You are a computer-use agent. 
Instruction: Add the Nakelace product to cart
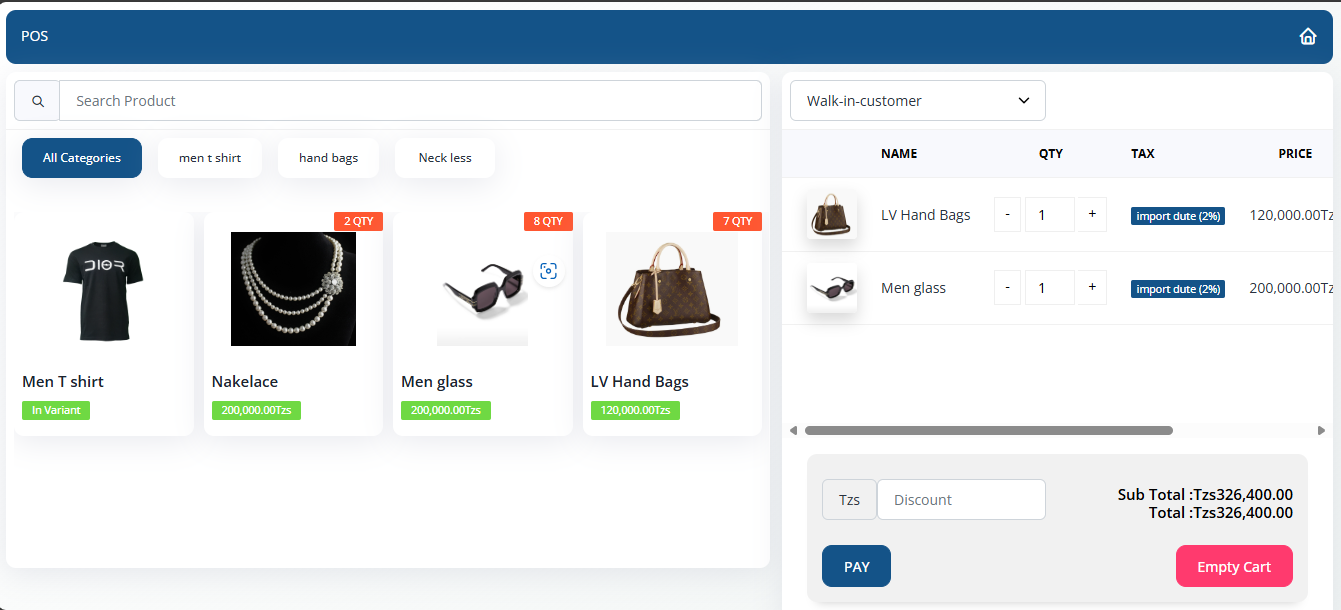coord(293,324)
